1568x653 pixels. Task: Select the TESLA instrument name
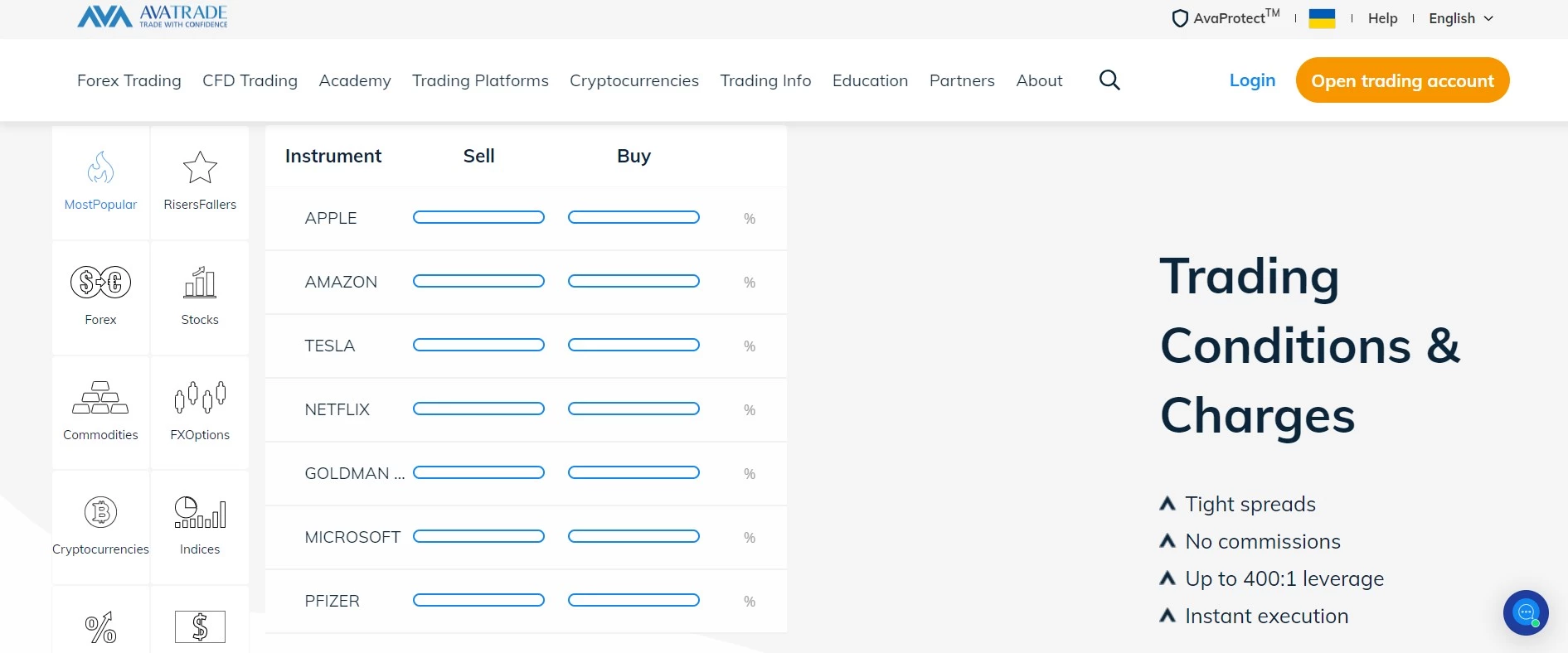coord(330,346)
